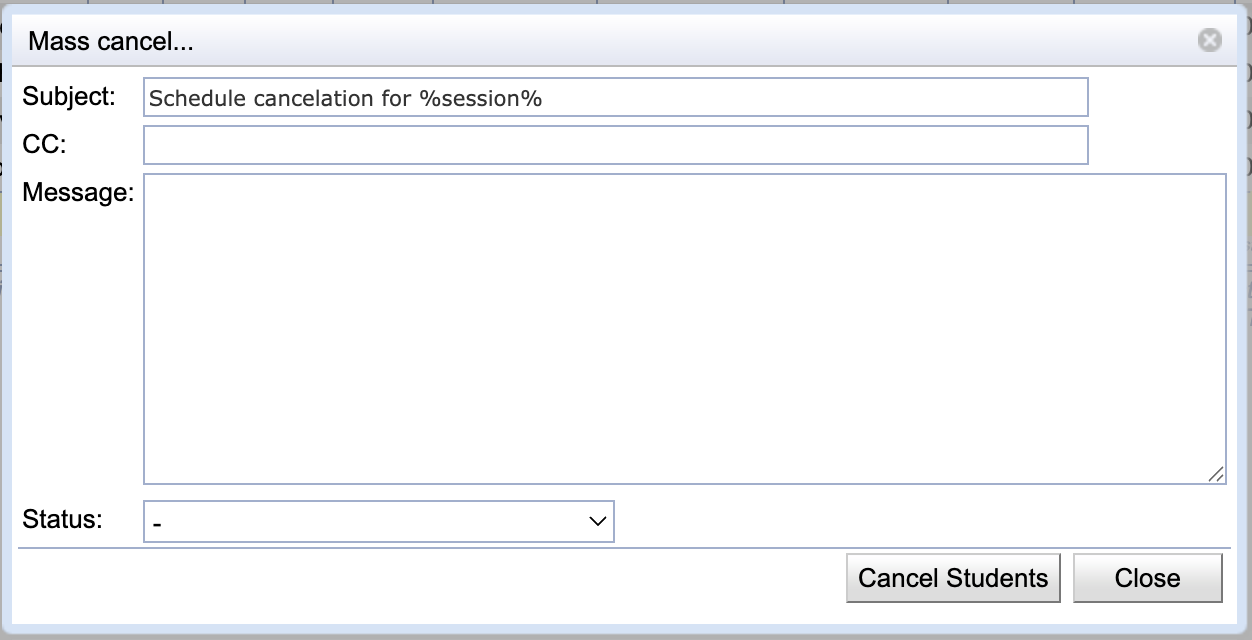This screenshot has height=640, width=1252.
Task: Focus the Subject text field
Action: 616,98
